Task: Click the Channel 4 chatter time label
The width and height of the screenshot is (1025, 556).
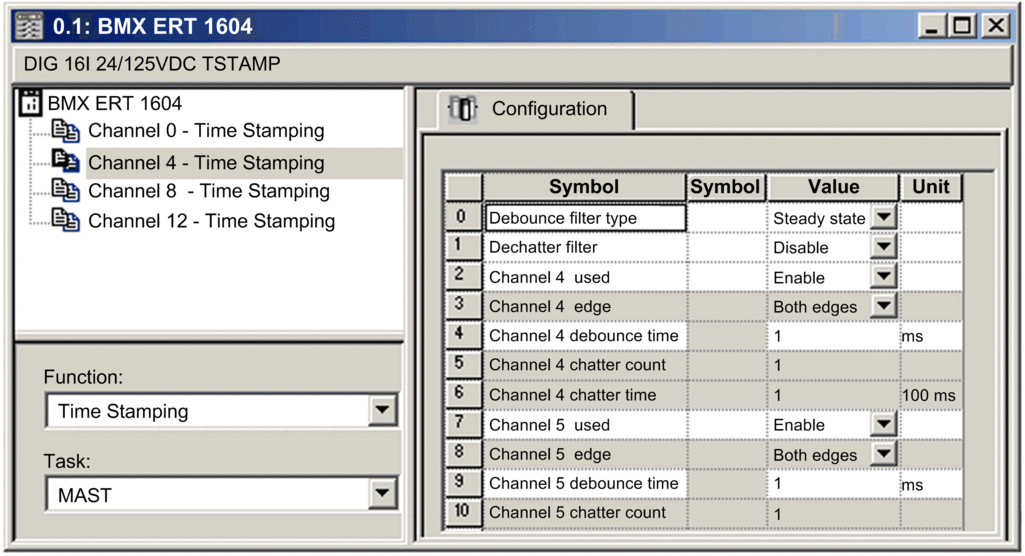Action: 573,395
